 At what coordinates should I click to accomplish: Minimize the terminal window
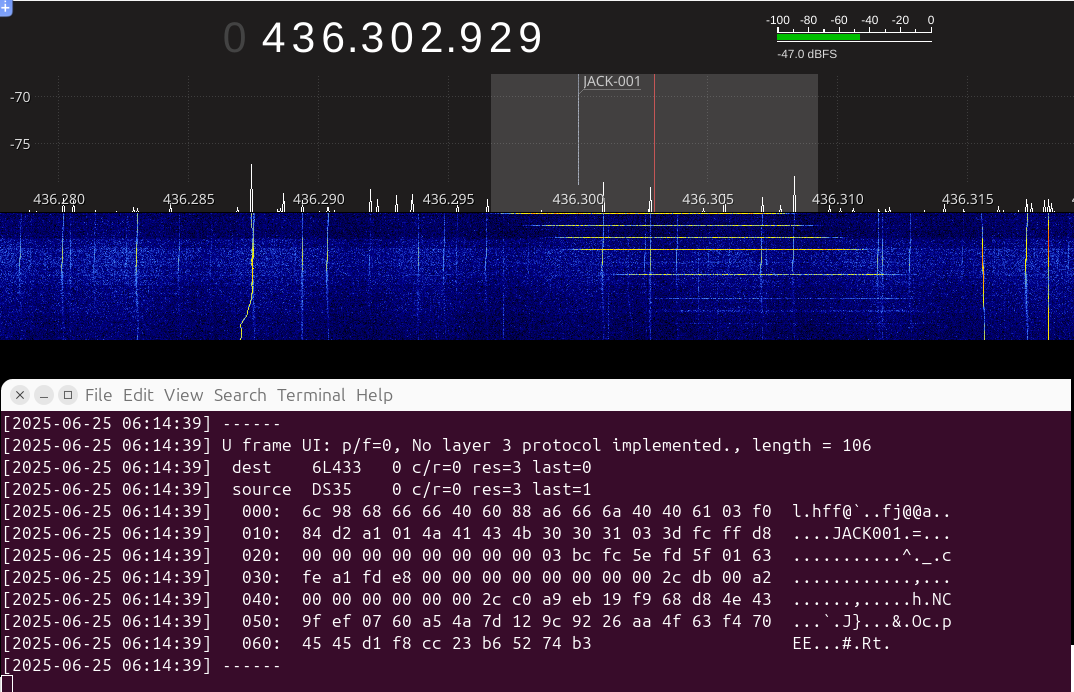(x=44, y=395)
